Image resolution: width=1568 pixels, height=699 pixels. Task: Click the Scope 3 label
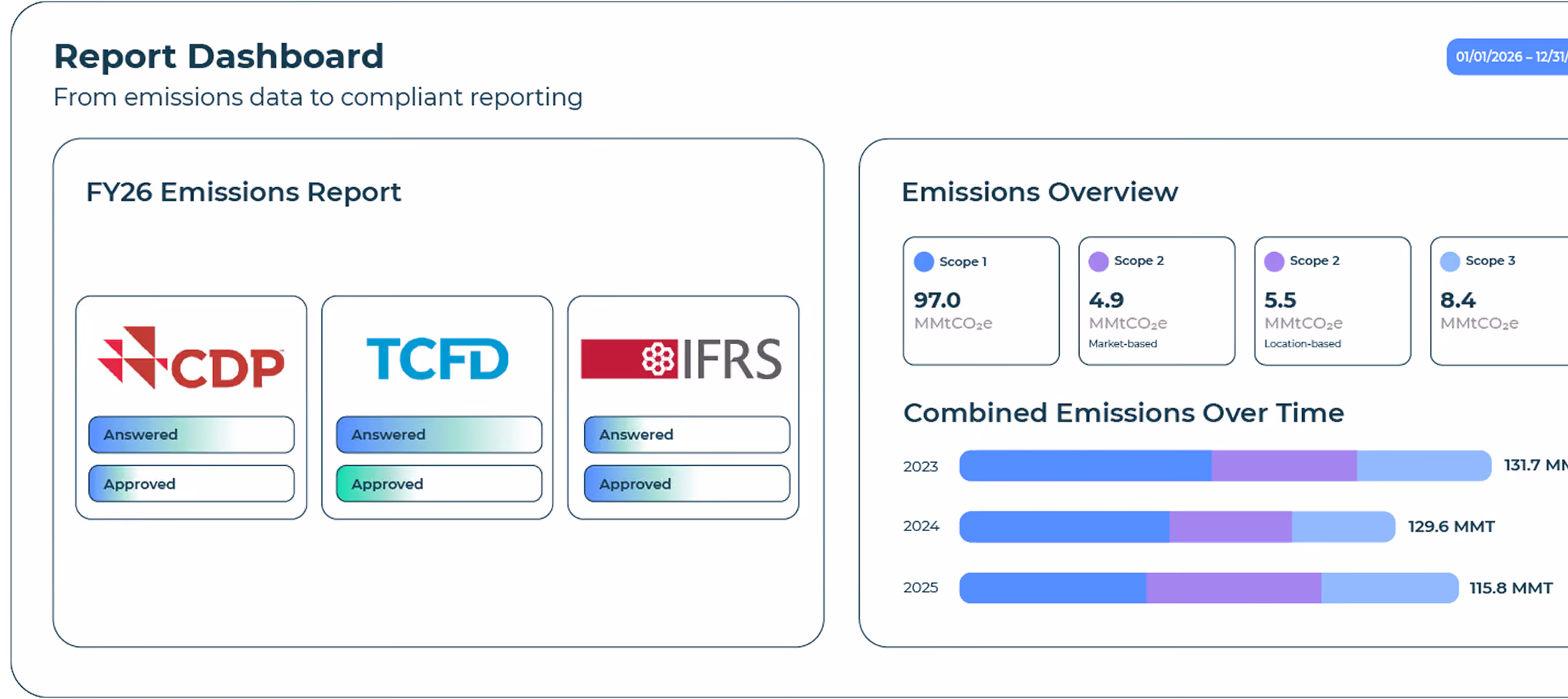(x=1491, y=261)
